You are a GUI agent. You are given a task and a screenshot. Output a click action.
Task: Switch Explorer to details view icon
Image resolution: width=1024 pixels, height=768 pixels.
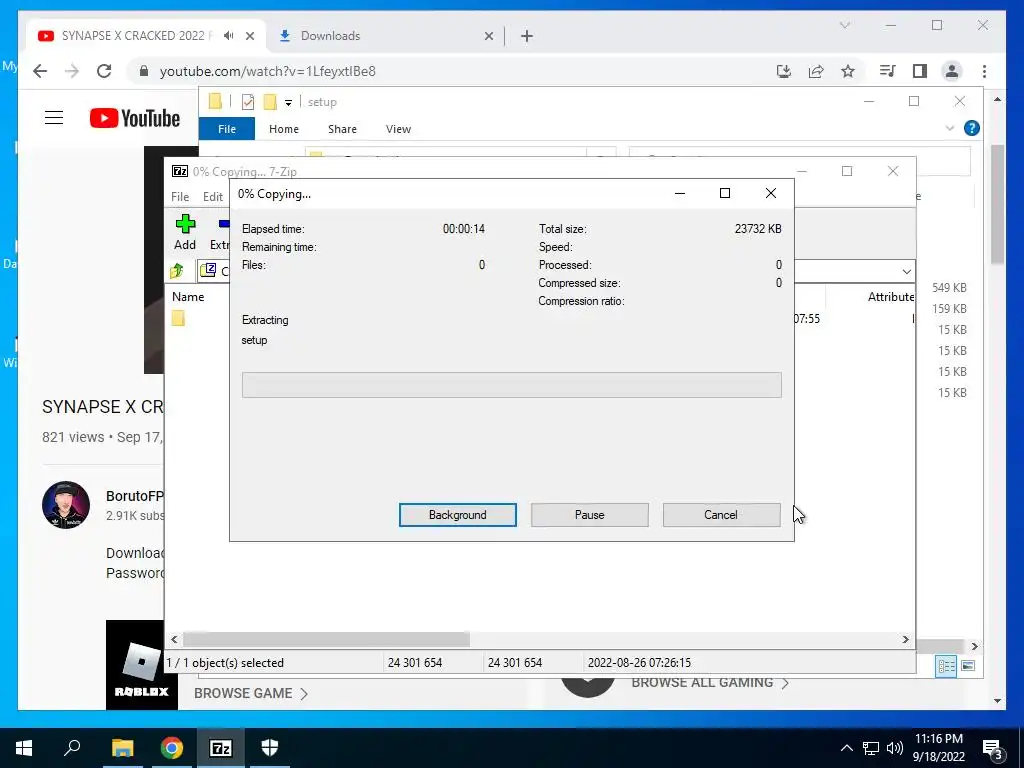pyautogui.click(x=946, y=666)
